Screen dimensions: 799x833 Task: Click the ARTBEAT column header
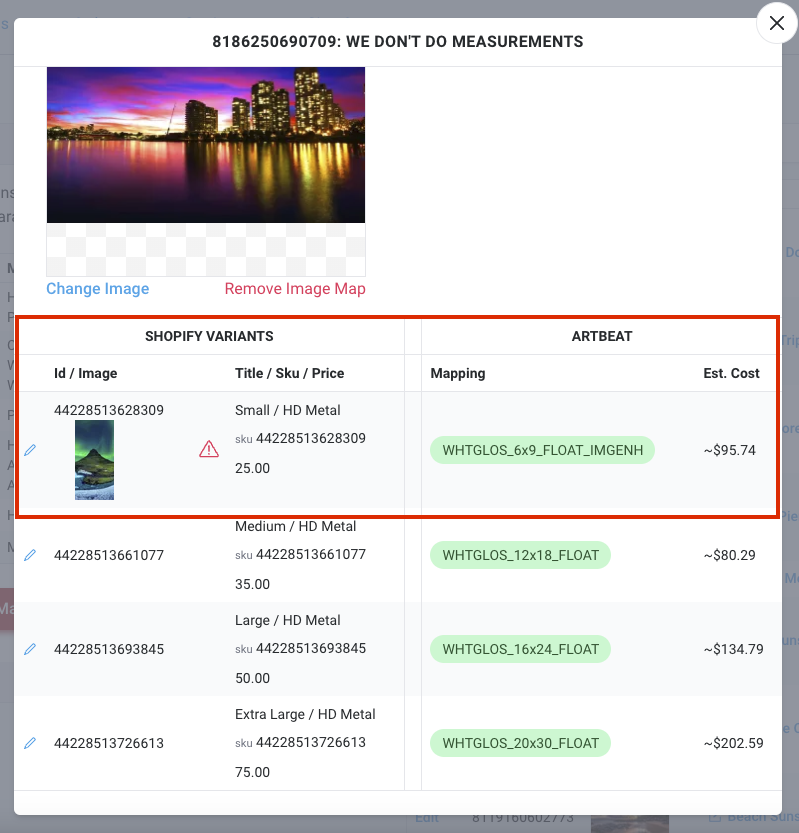(x=602, y=336)
